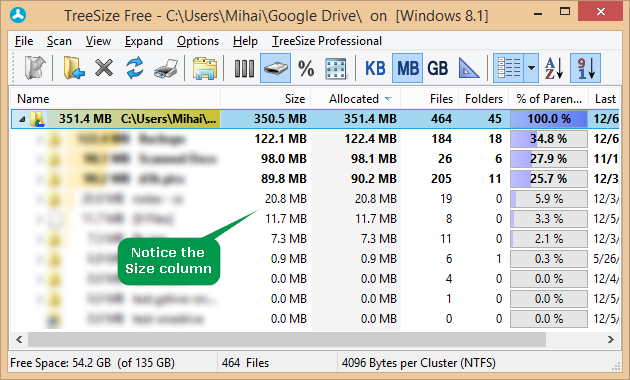
Task: Click the 7.3 MB size cell
Action: (288, 239)
